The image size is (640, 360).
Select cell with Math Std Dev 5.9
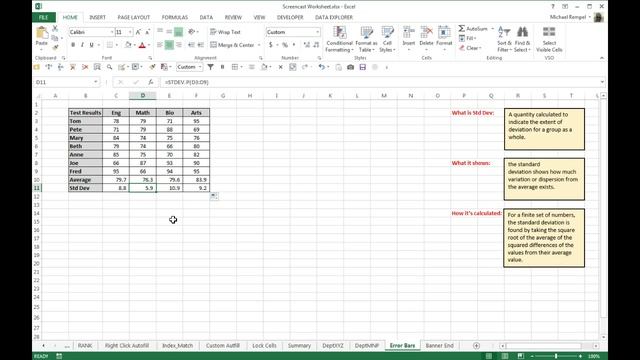click(143, 188)
